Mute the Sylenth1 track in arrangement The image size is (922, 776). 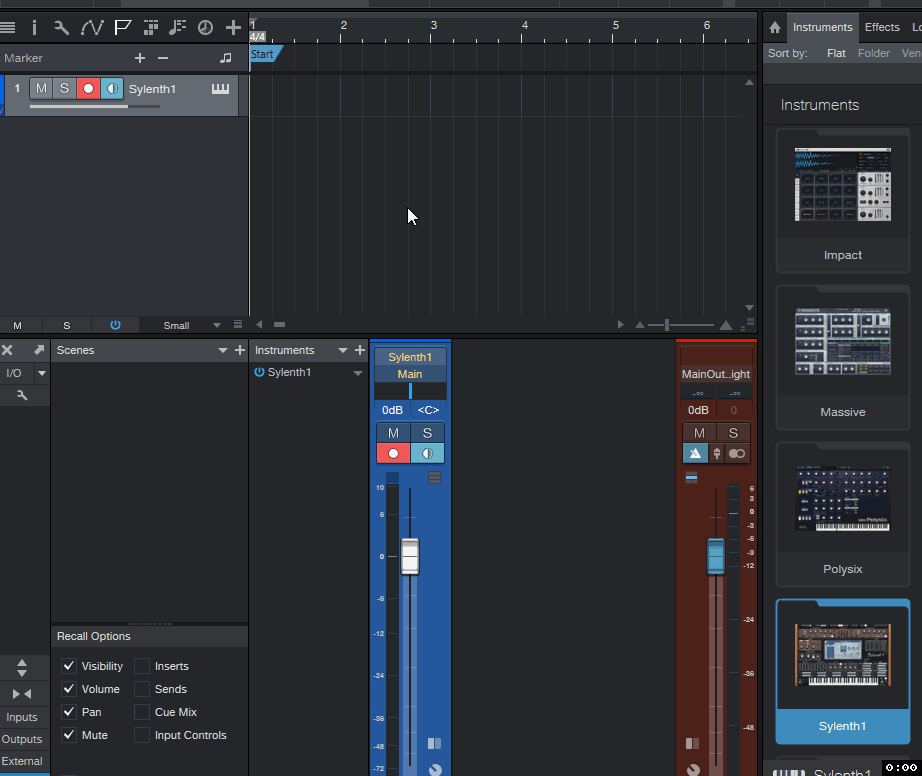(x=41, y=89)
